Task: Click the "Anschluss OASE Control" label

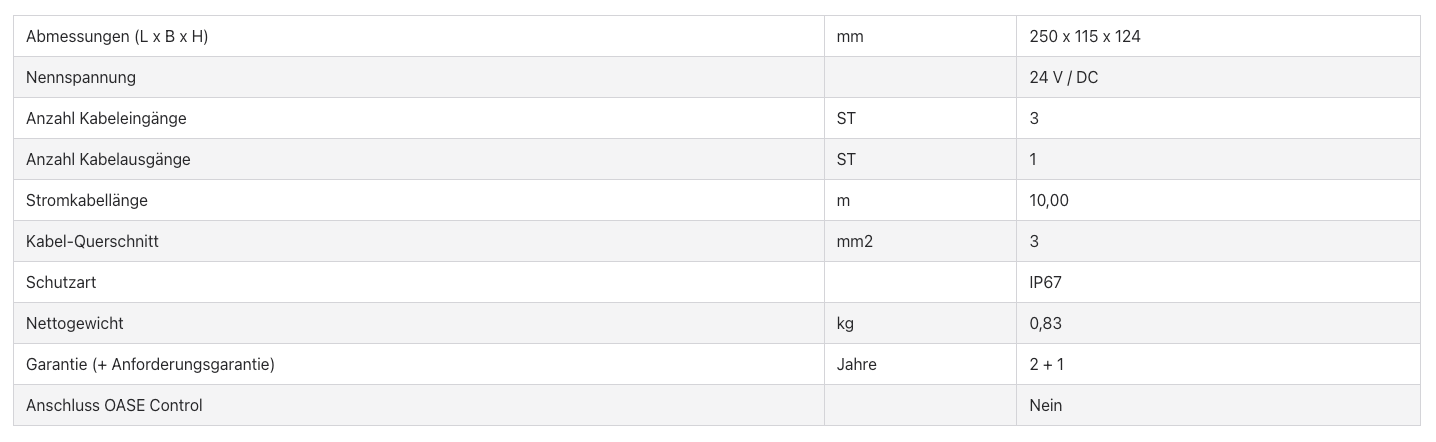Action: (114, 406)
